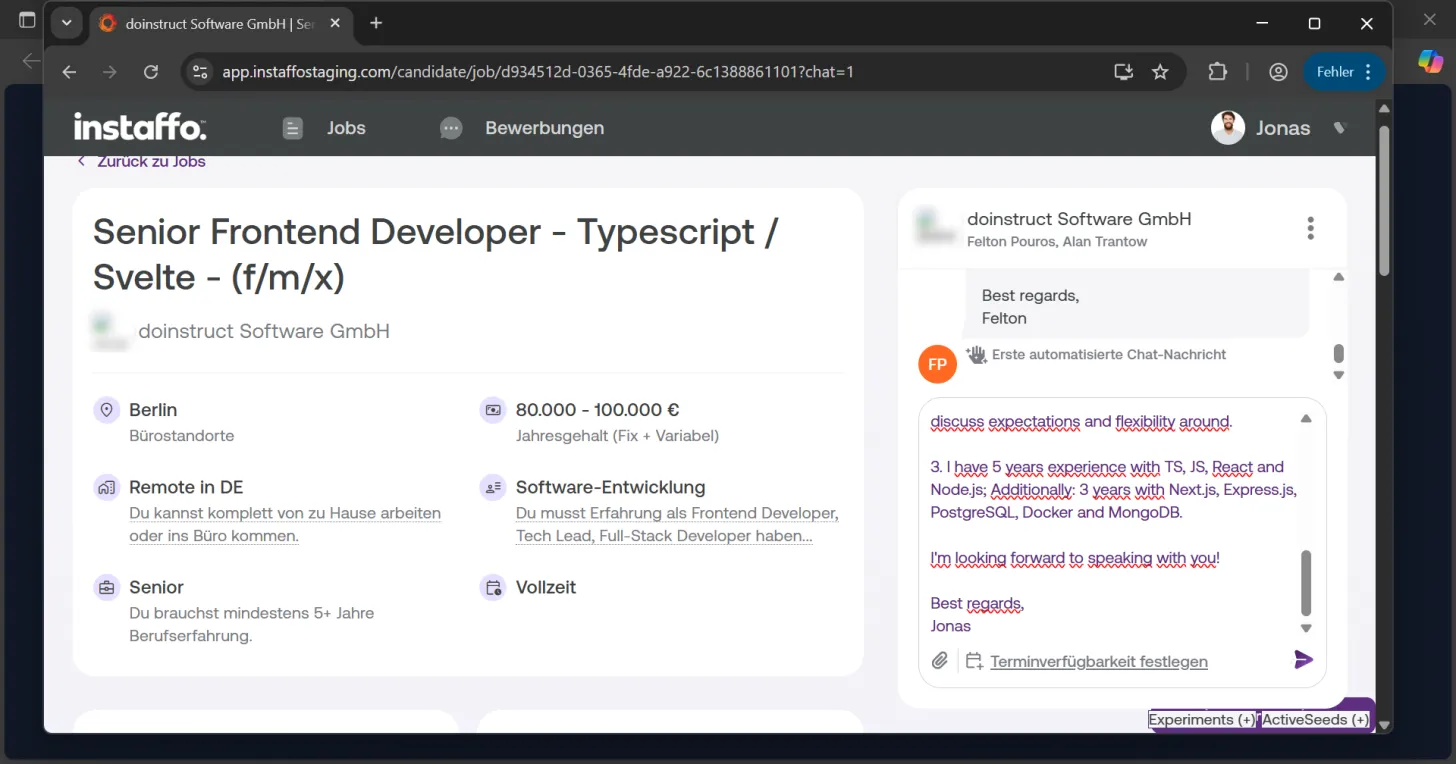
Task: Click the 'Vollzeit' text
Action: 546,588
